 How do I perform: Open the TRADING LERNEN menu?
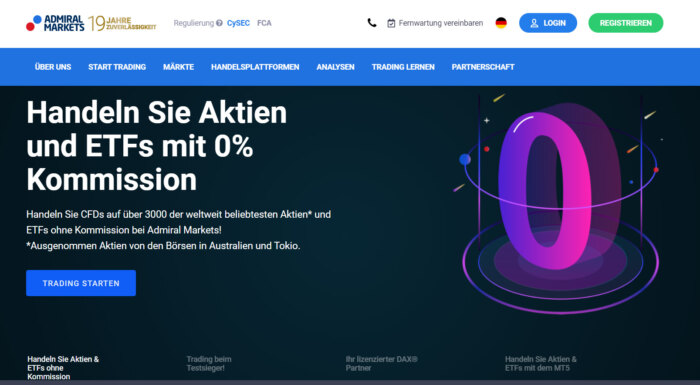403,67
